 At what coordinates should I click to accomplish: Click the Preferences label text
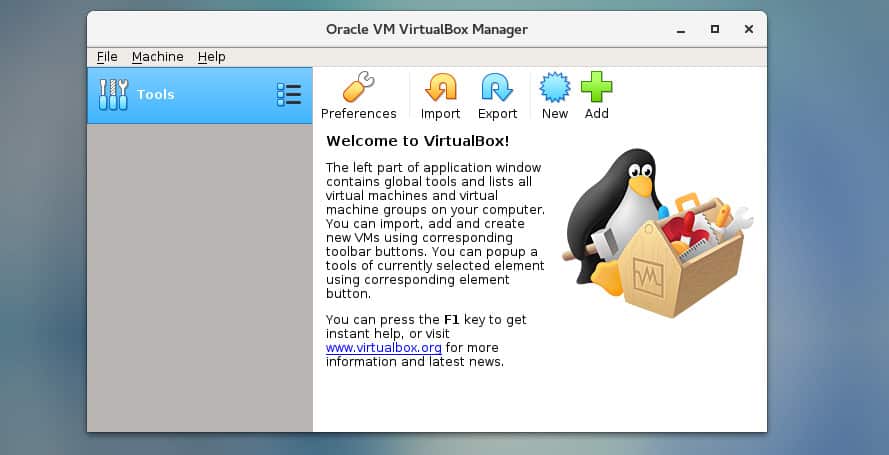[x=358, y=113]
